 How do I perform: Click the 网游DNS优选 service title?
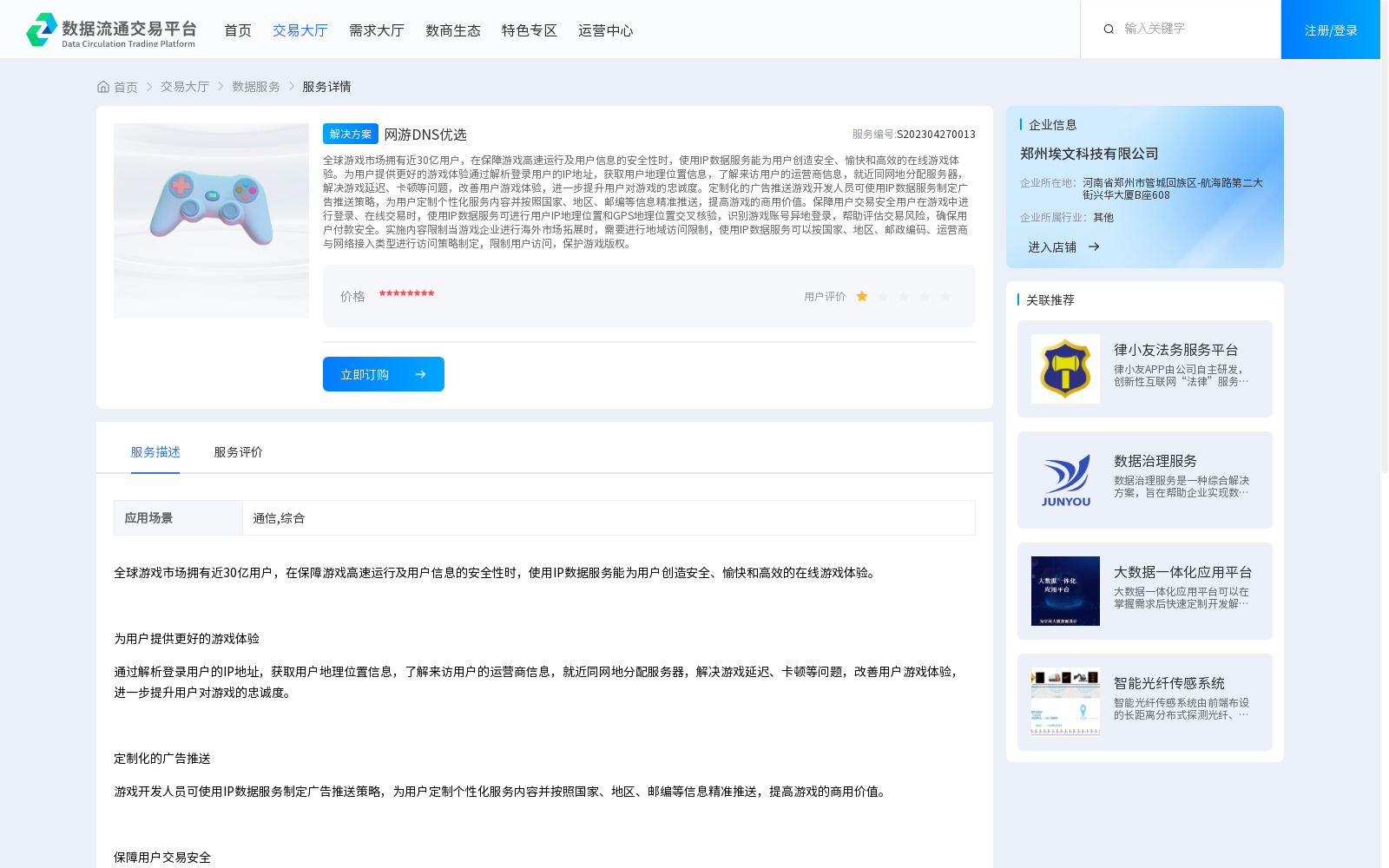(x=425, y=135)
